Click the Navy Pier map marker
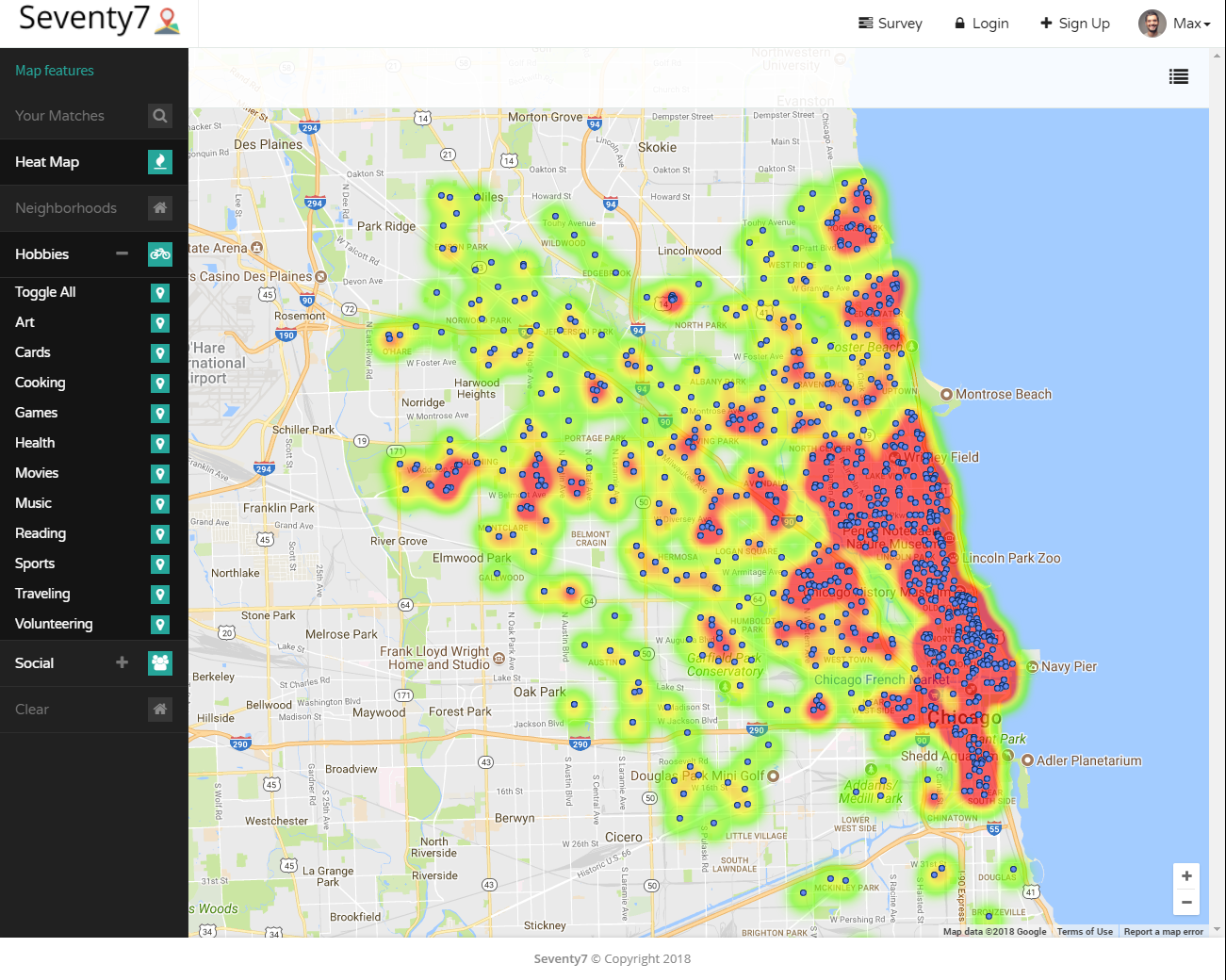Viewport: 1226px width, 980px height. tap(1033, 667)
